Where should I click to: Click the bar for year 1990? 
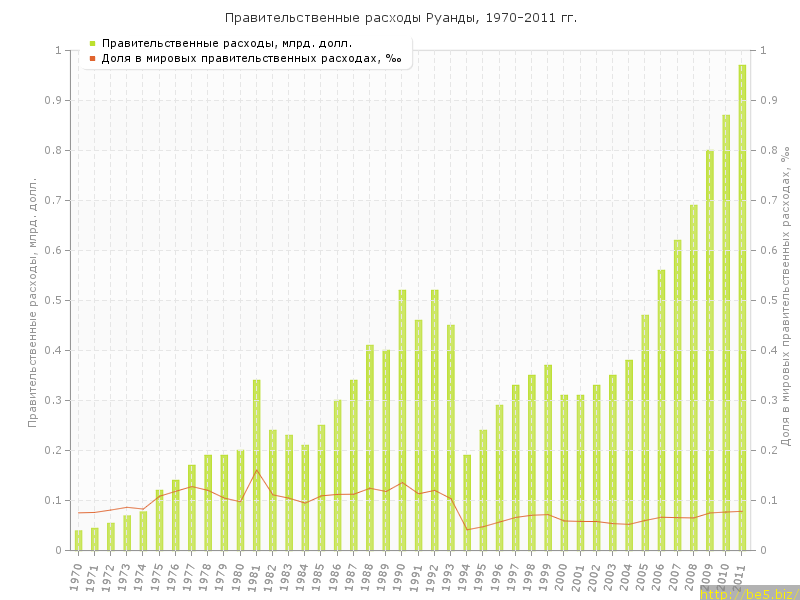point(402,420)
